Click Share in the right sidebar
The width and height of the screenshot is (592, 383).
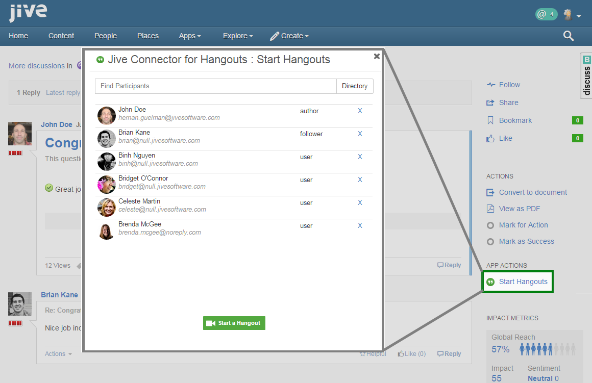click(x=502, y=103)
